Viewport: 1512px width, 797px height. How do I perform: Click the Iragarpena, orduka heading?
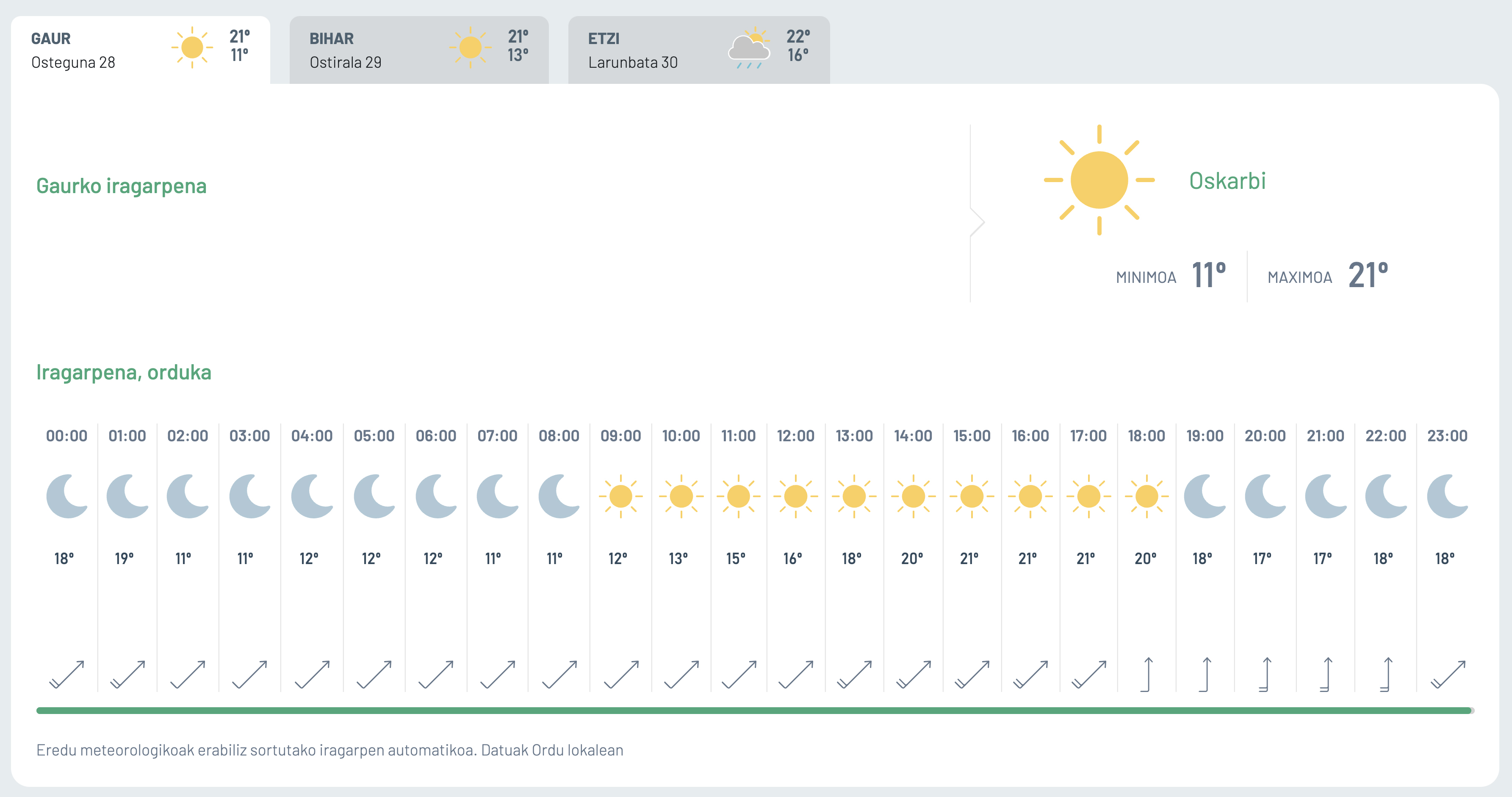tap(124, 372)
